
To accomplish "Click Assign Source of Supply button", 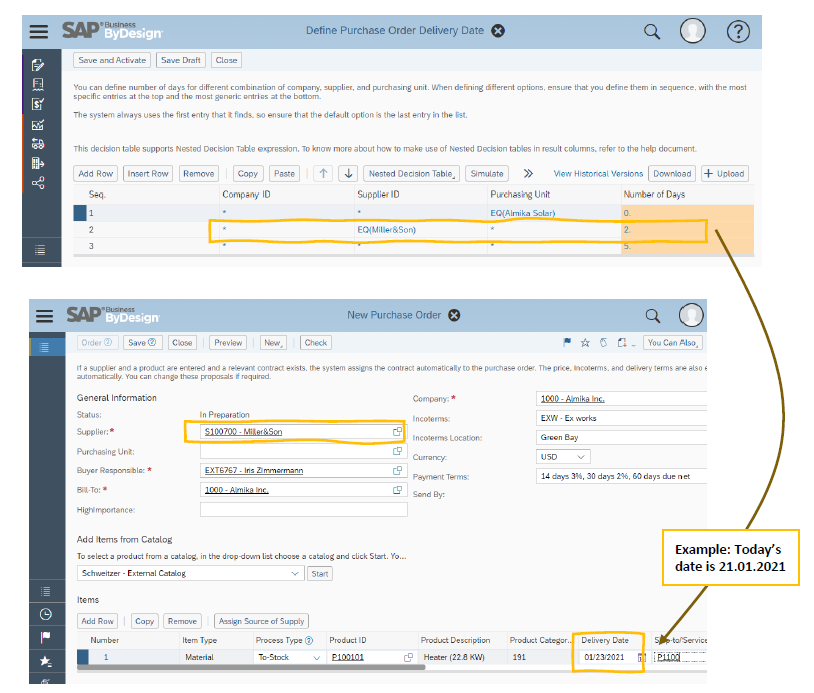I will point(262,621).
